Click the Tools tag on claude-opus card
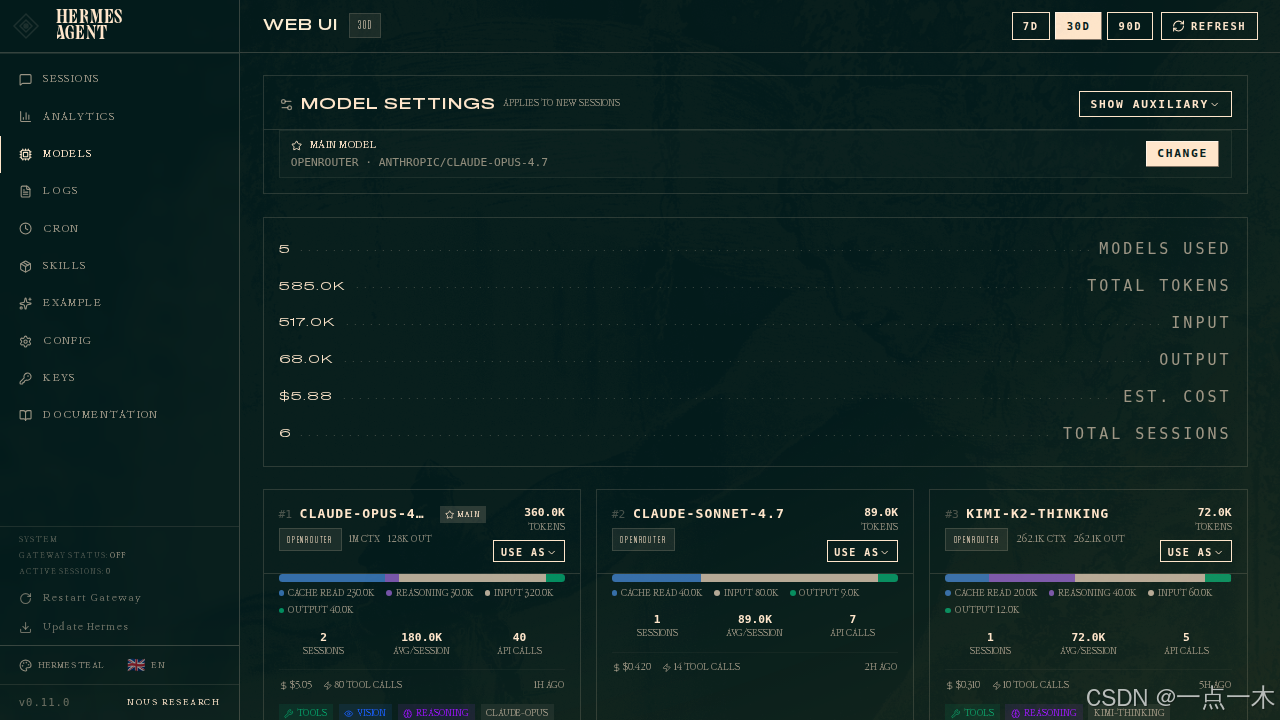 [x=306, y=713]
